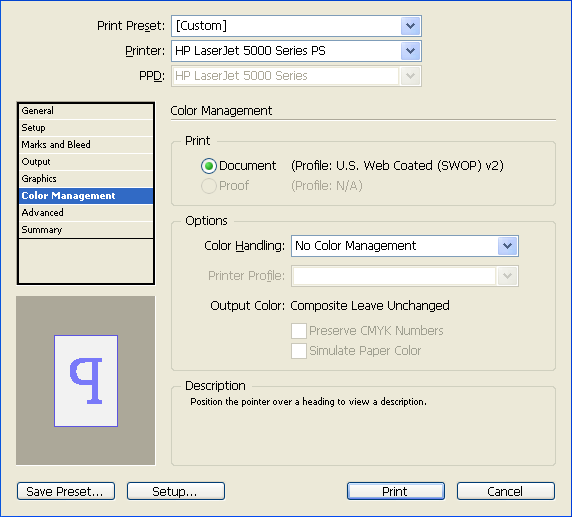Enable Preserve CMYK Numbers checkbox
572x517 pixels.
point(299,331)
